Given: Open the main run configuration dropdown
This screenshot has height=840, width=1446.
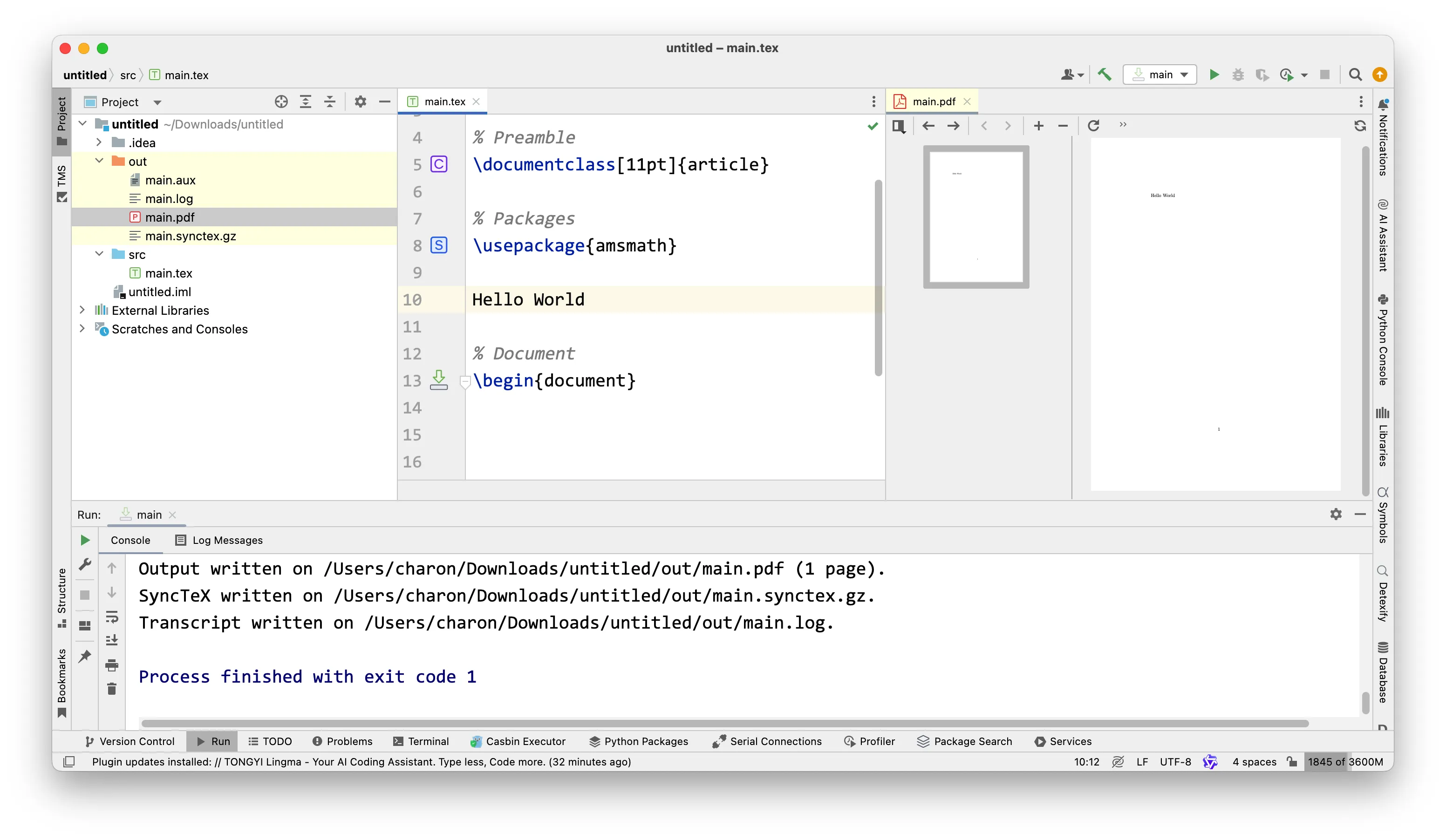Looking at the screenshot, I should 1160,75.
